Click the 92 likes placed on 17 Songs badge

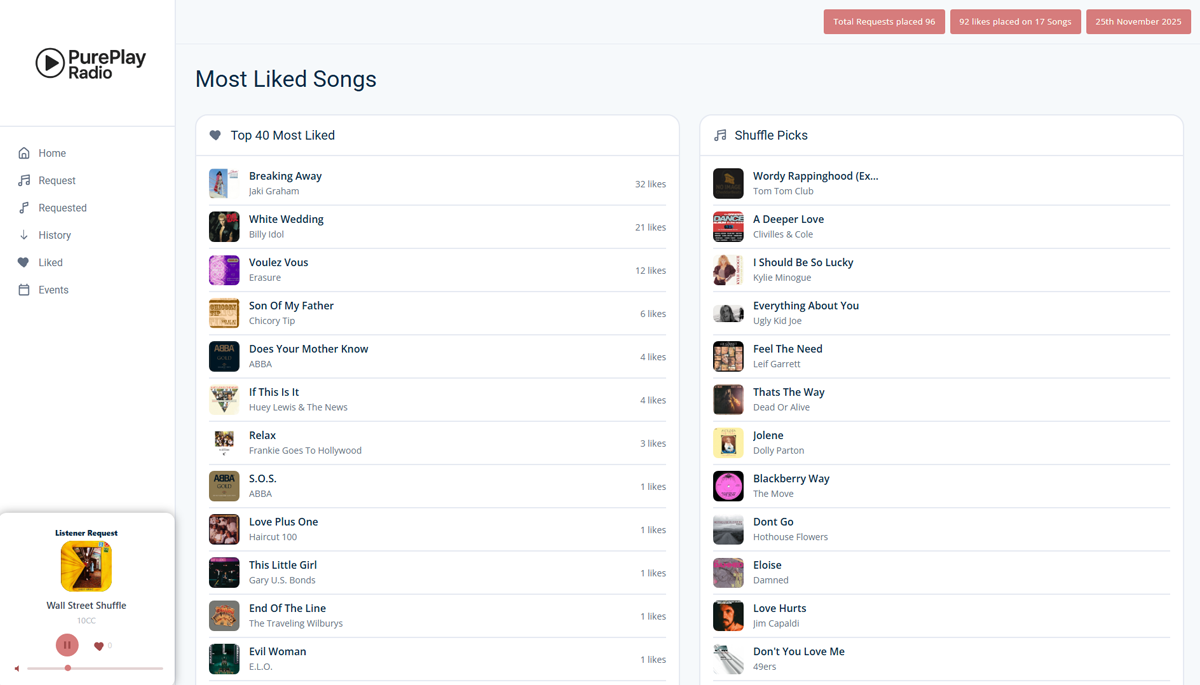1015,22
